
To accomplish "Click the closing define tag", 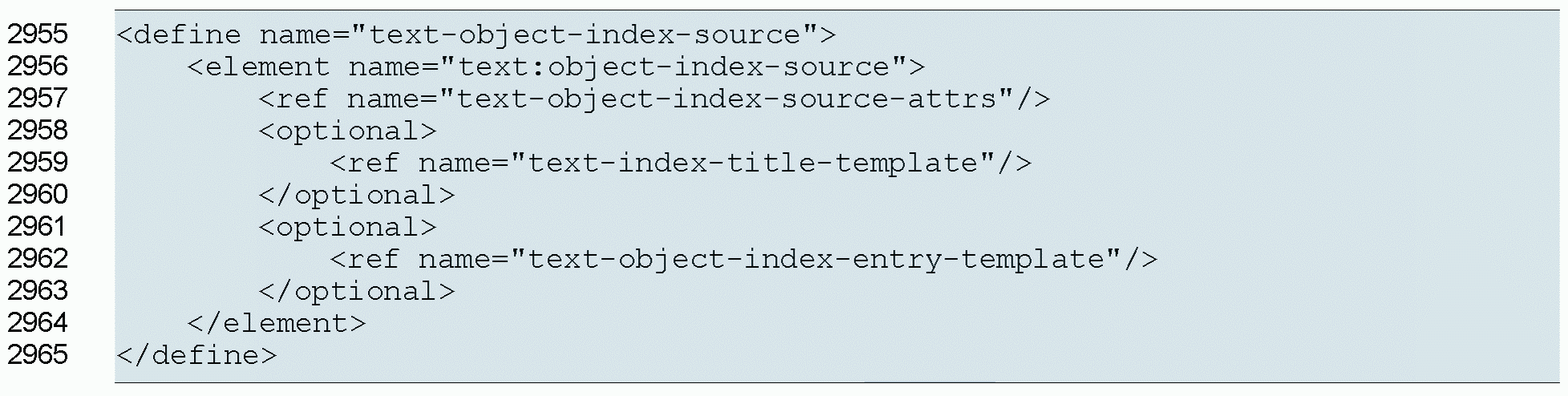I will click(196, 355).
